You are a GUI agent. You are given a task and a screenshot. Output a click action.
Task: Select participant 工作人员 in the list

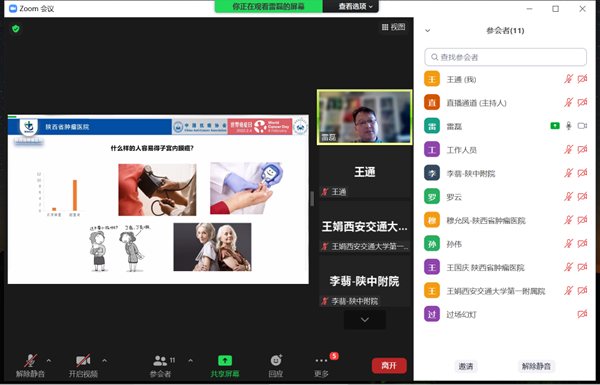tap(505, 150)
